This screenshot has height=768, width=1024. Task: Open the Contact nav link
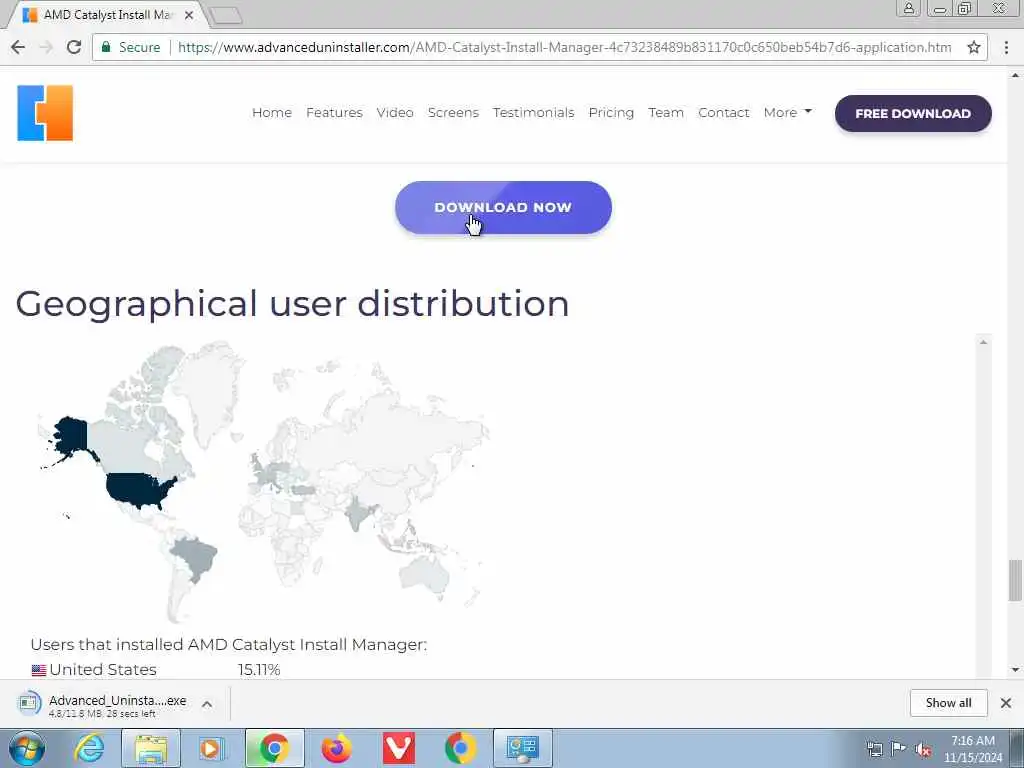[x=724, y=112]
